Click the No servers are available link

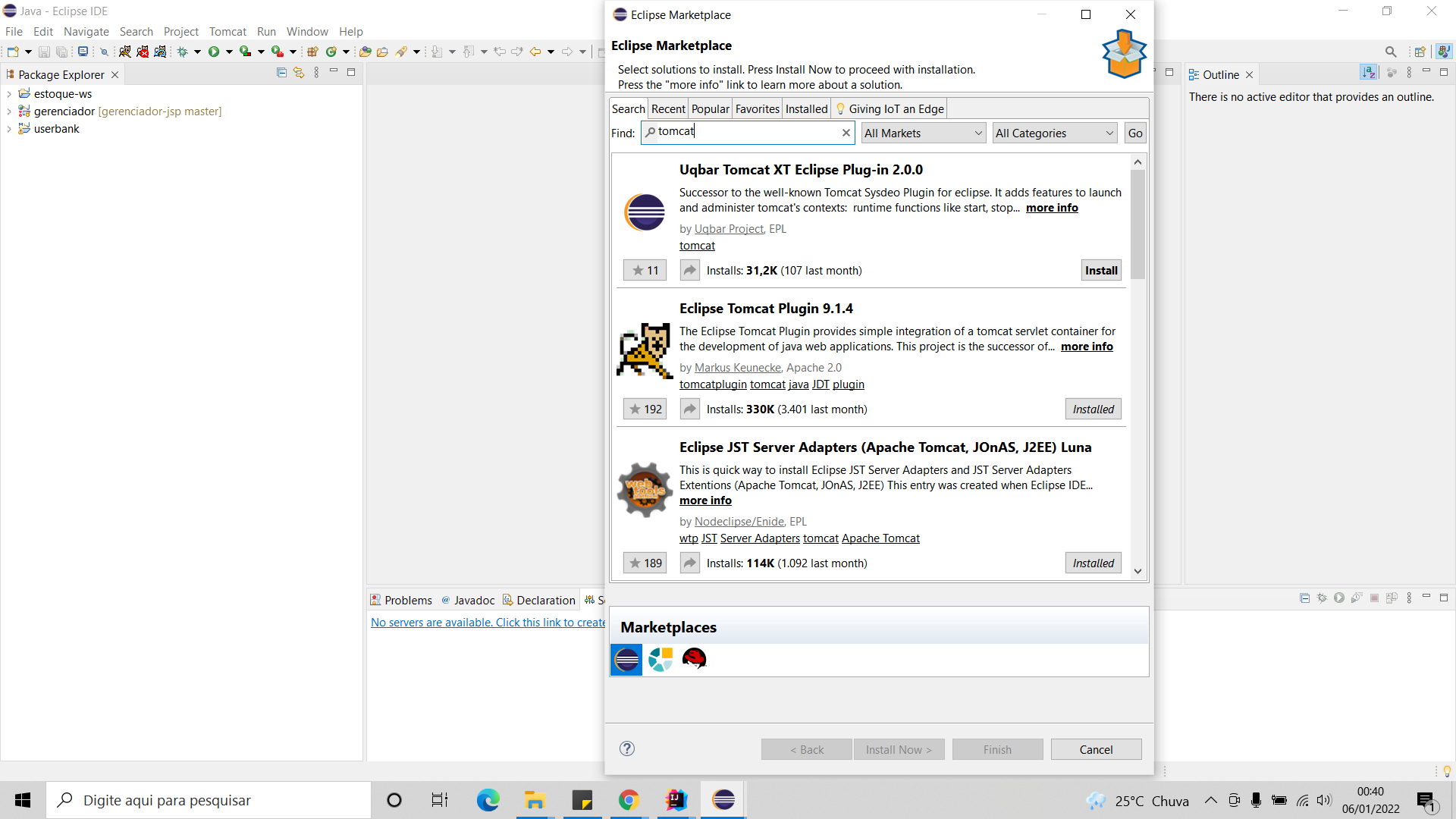[488, 623]
